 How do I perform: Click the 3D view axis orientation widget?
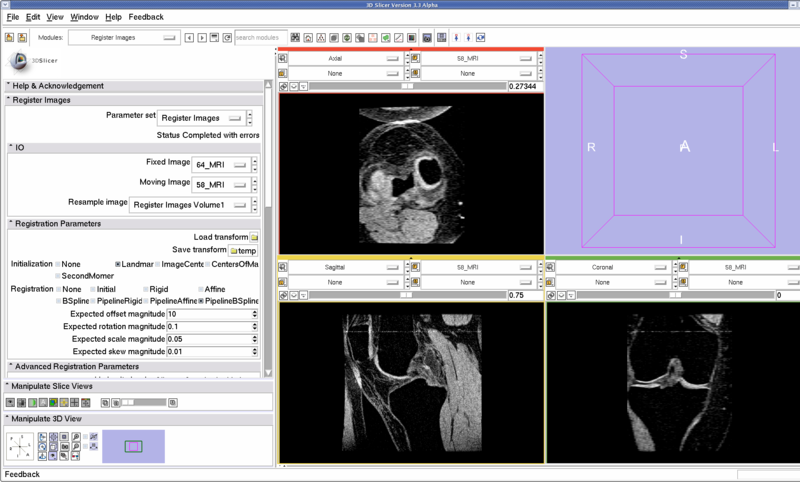pyautogui.click(x=22, y=445)
